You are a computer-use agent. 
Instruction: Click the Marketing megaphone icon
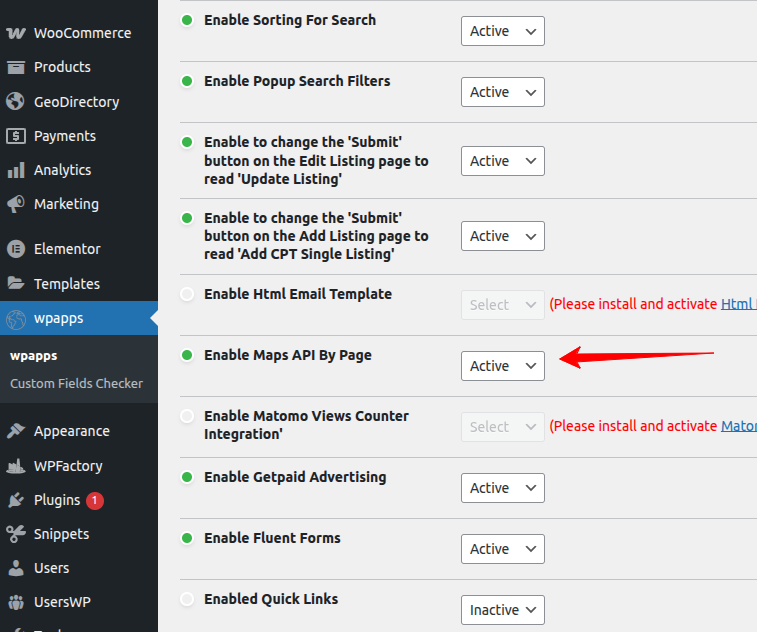[16, 204]
